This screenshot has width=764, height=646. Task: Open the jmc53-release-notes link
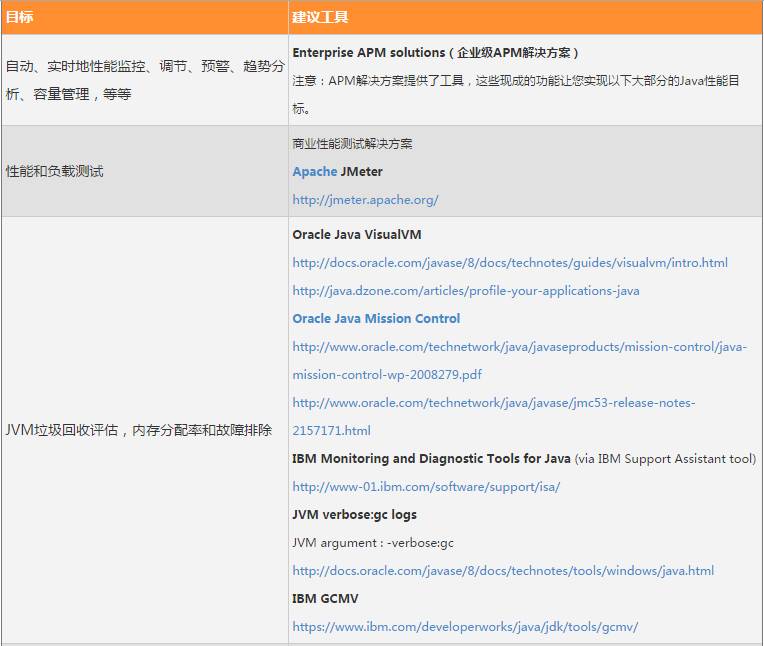[494, 417]
